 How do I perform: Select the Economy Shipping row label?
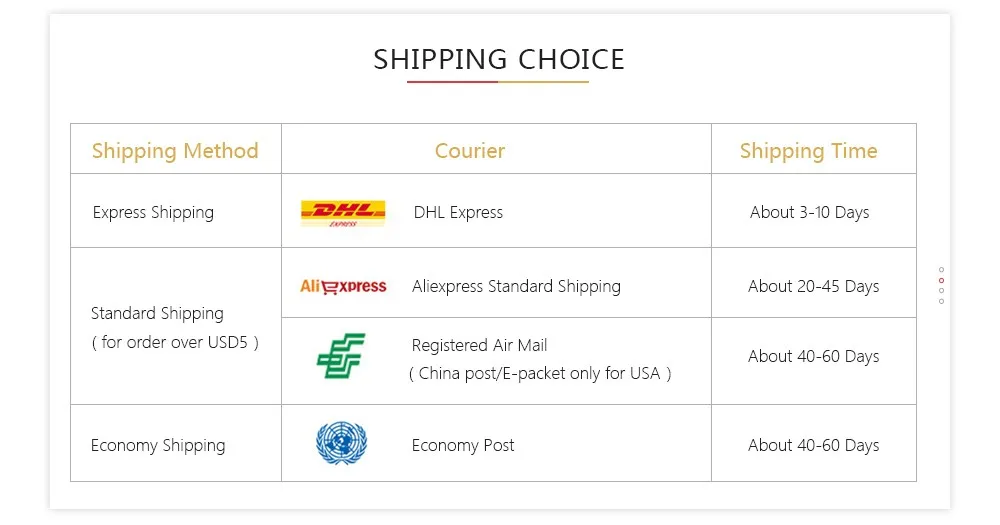click(158, 445)
